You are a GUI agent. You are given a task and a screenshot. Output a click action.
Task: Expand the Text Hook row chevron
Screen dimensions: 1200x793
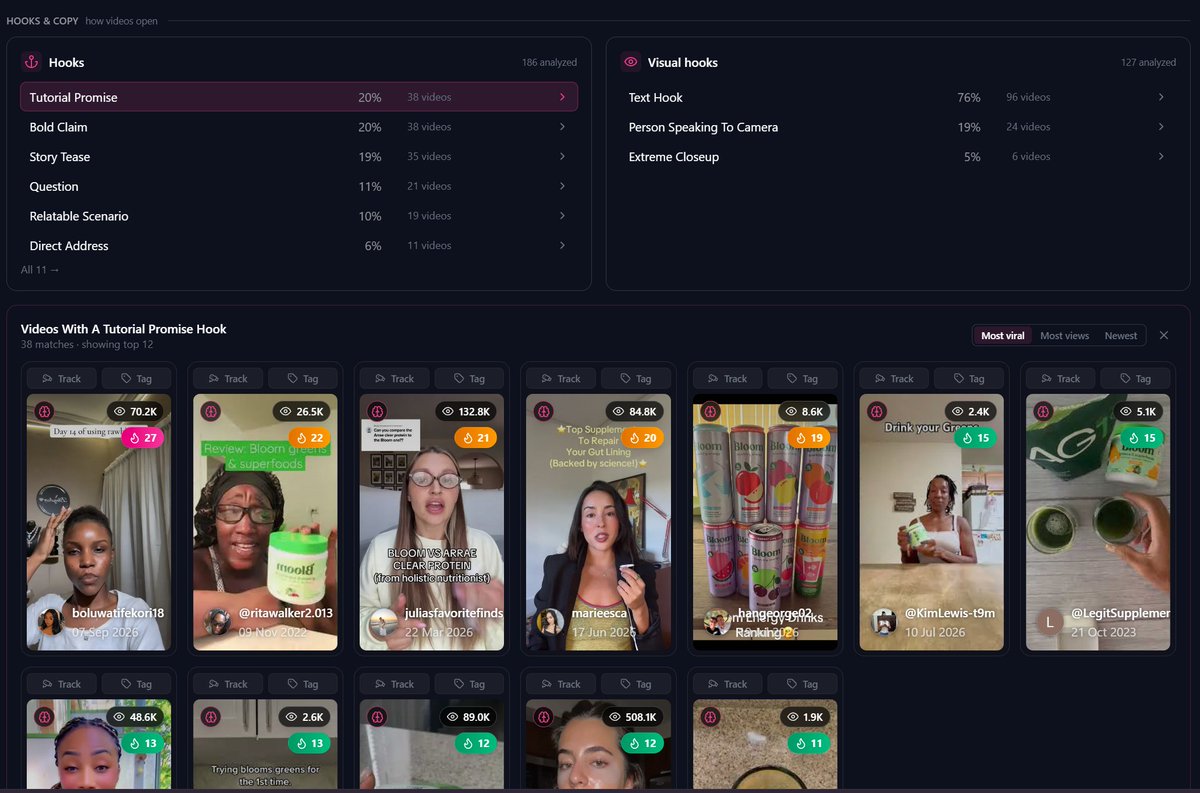tap(1161, 97)
